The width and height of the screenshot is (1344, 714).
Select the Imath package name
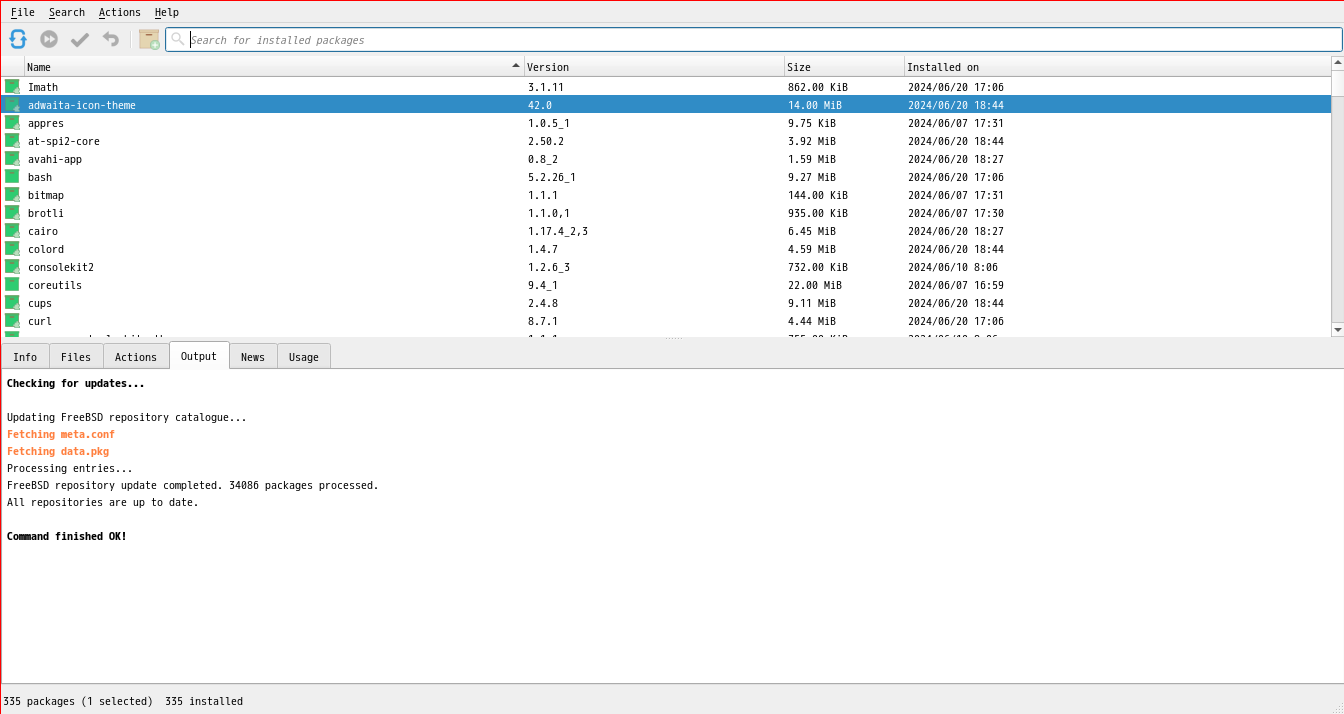43,87
